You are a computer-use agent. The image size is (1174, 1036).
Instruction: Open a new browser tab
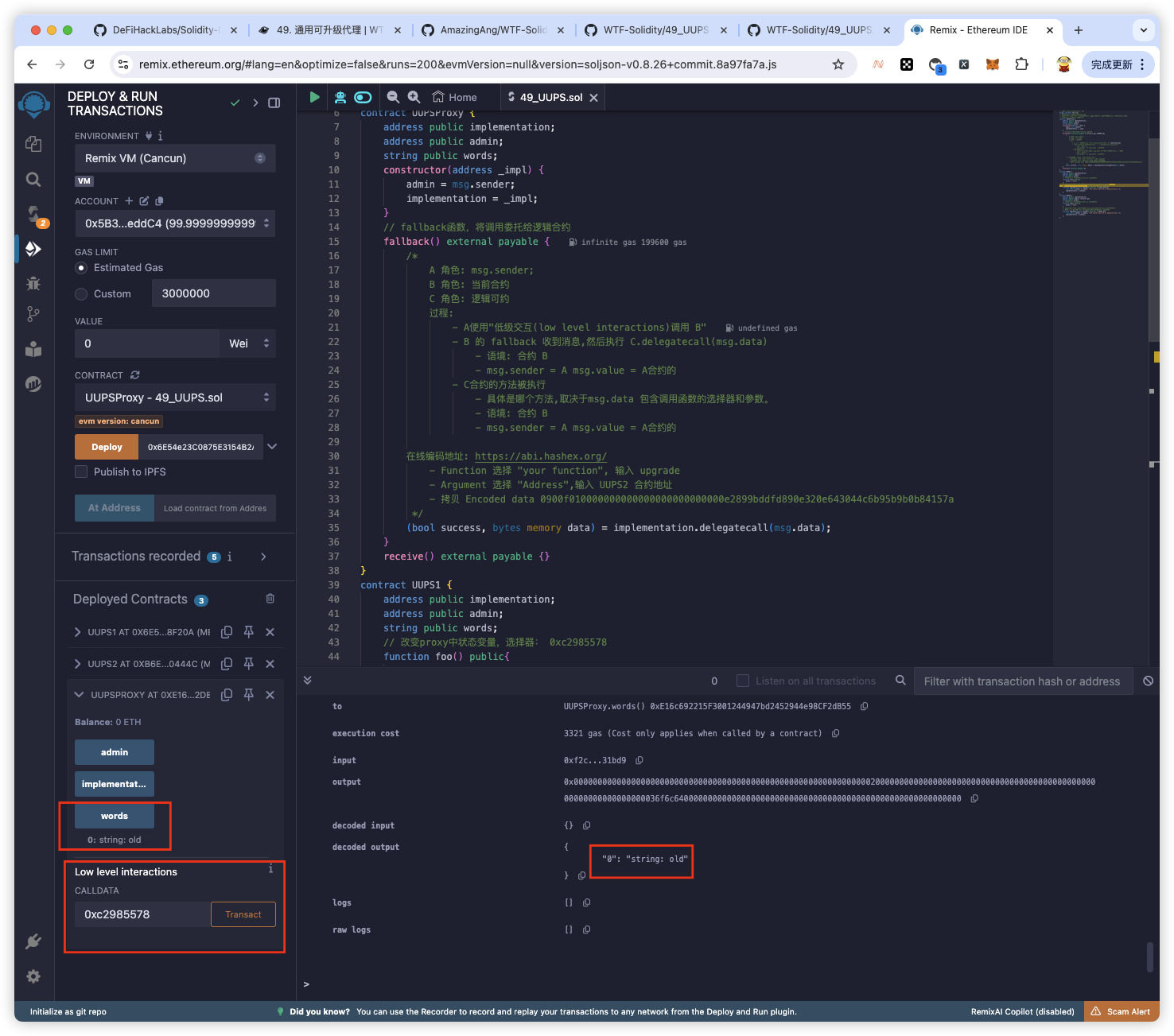pos(1079,30)
